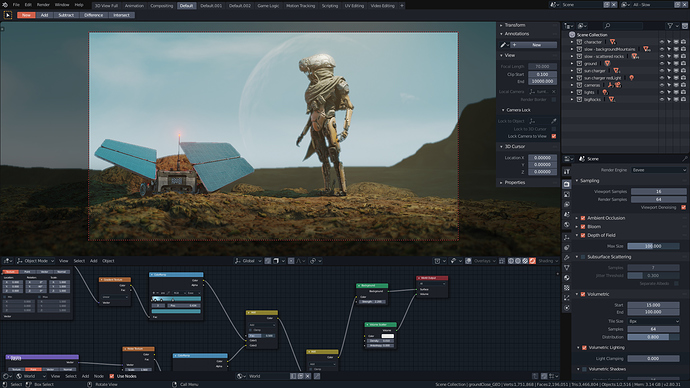Open the Render menu
The image size is (690, 388).
43,5
